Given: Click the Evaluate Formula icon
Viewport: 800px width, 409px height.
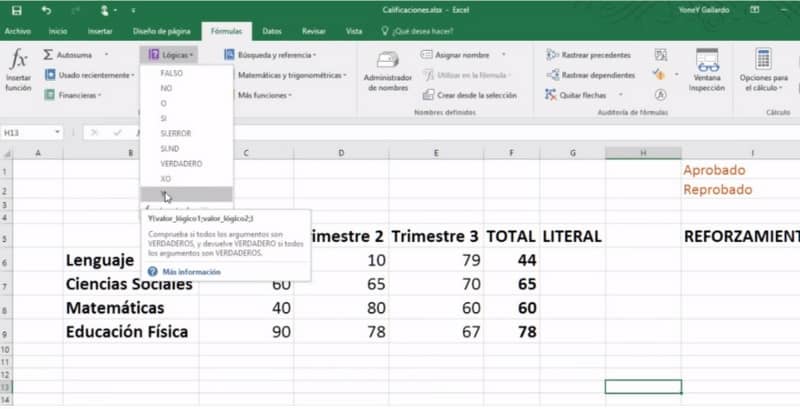Looking at the screenshot, I should point(660,95).
